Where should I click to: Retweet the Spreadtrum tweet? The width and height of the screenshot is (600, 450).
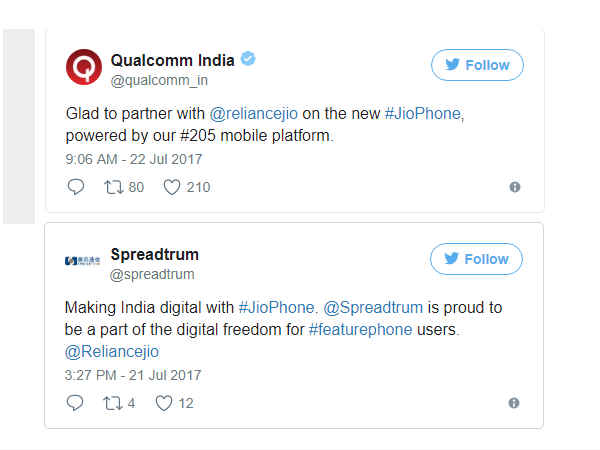[113, 403]
